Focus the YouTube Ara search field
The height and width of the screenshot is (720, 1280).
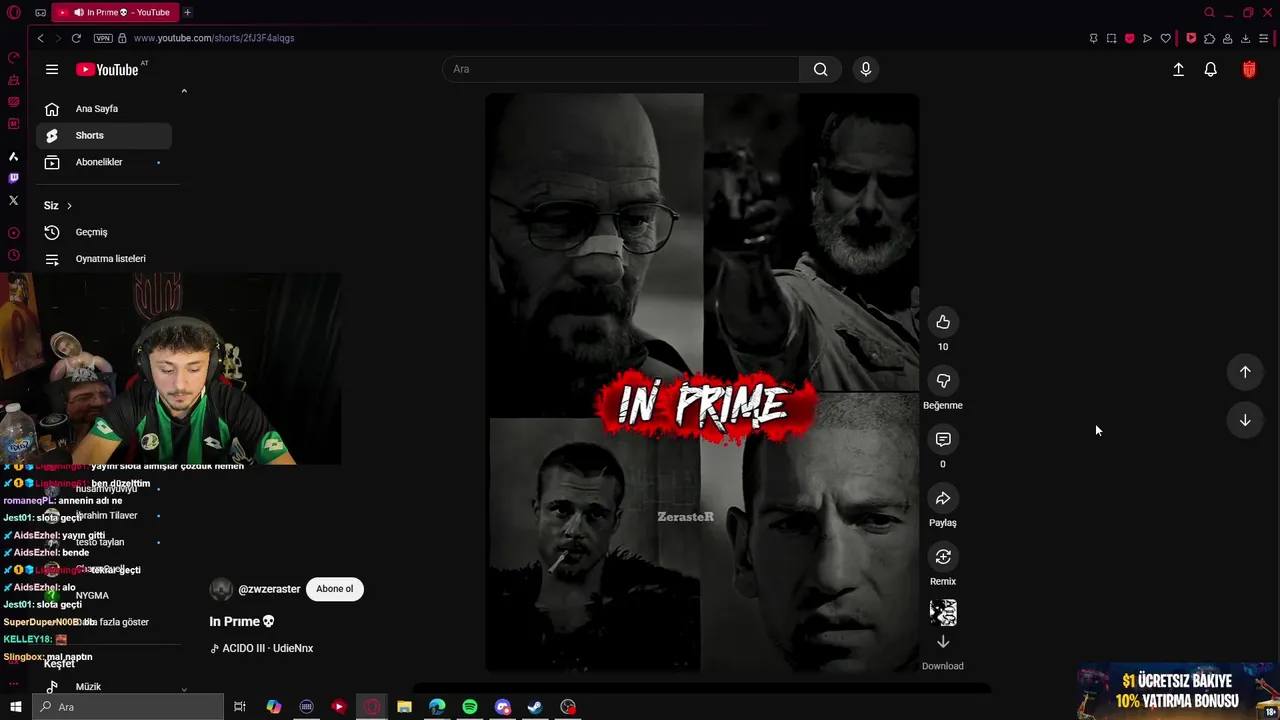point(620,69)
